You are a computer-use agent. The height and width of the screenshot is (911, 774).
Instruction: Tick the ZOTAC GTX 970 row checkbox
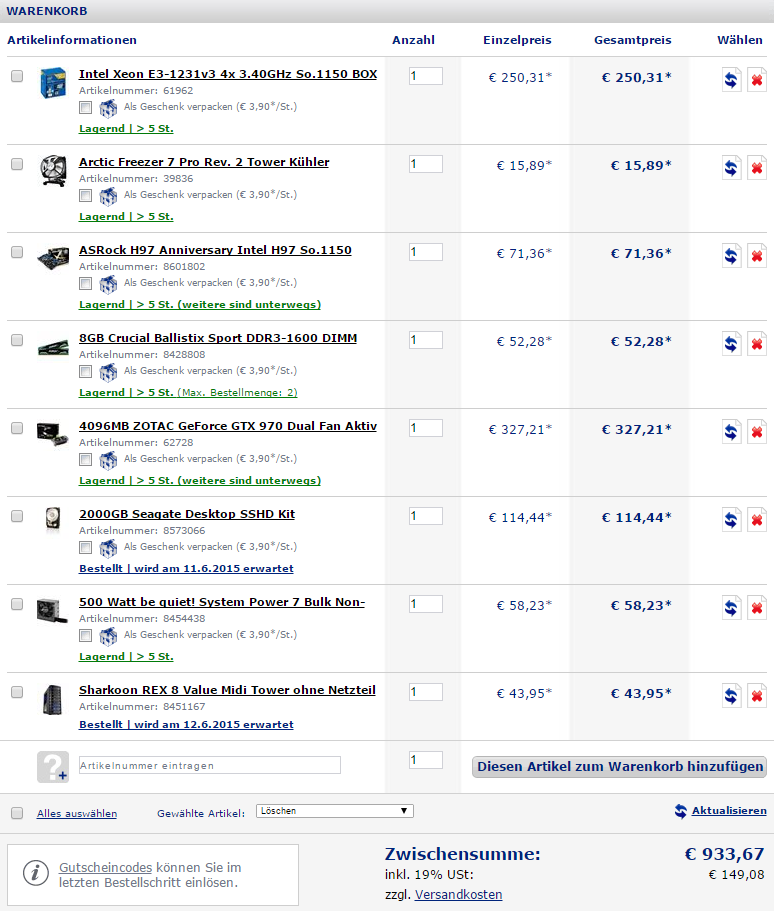coord(17,428)
